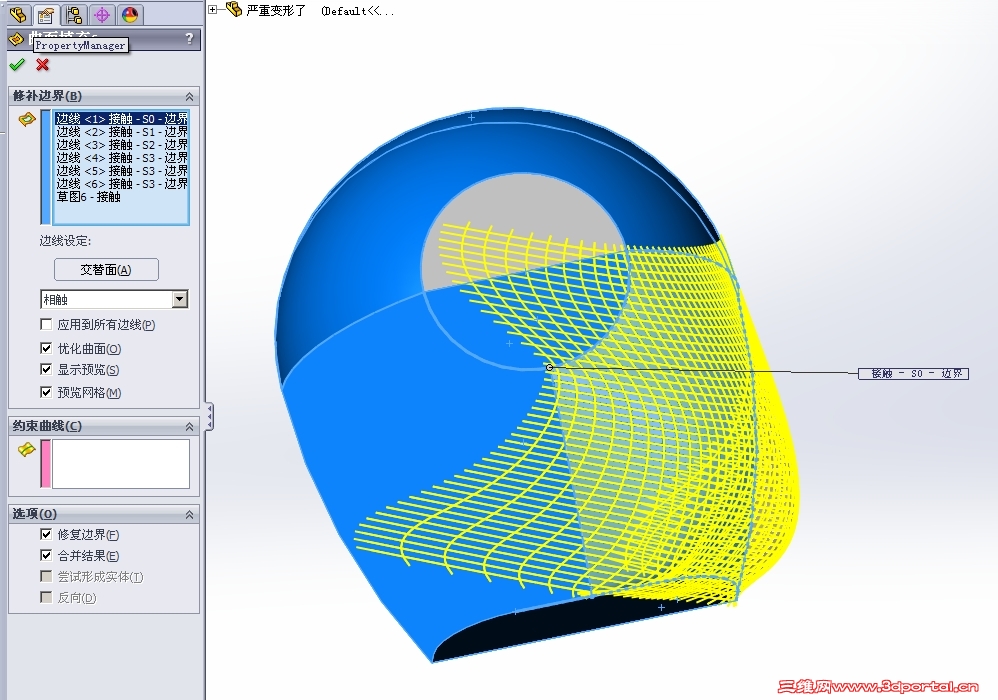Image resolution: width=998 pixels, height=700 pixels.
Task: Click the surface fill feature icon in header
Action: (17, 39)
